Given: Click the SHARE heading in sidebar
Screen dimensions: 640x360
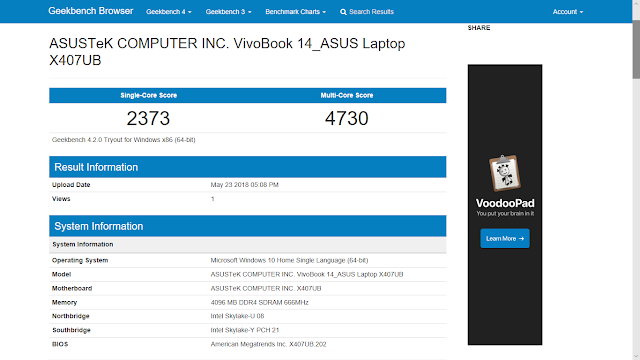Looking at the screenshot, I should [x=479, y=28].
